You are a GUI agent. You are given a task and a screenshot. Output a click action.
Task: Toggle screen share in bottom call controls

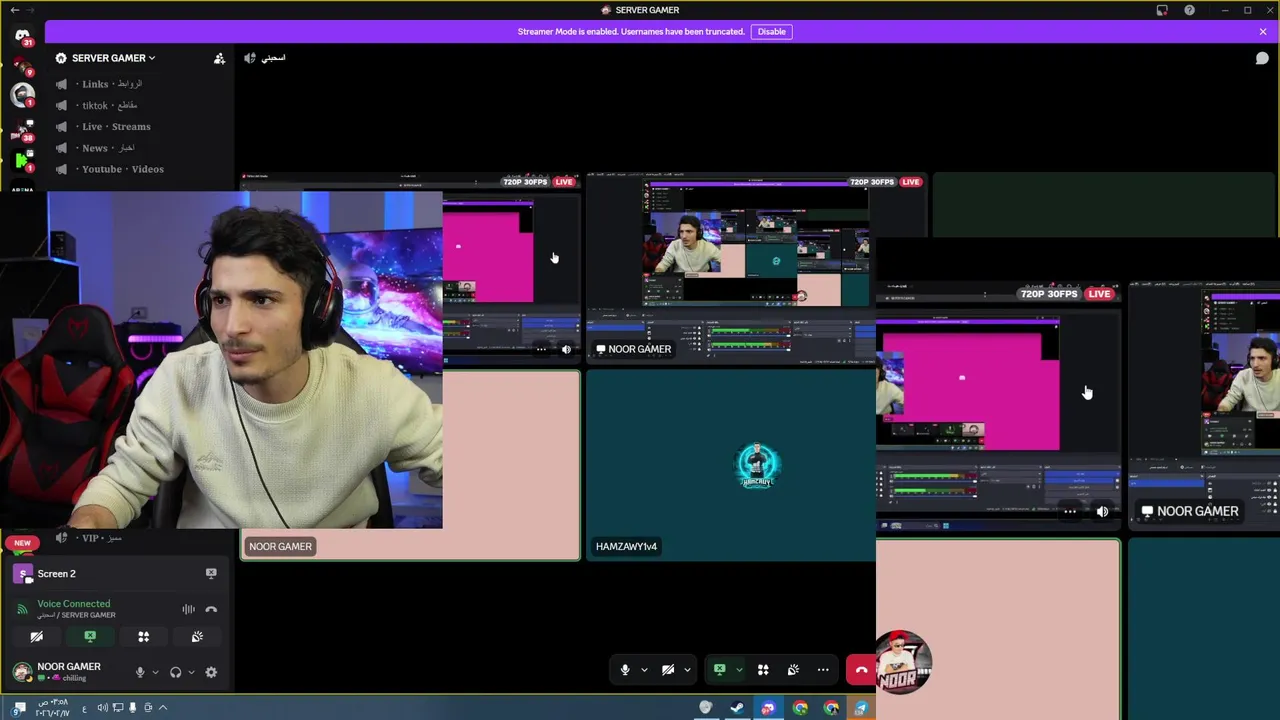tap(719, 670)
